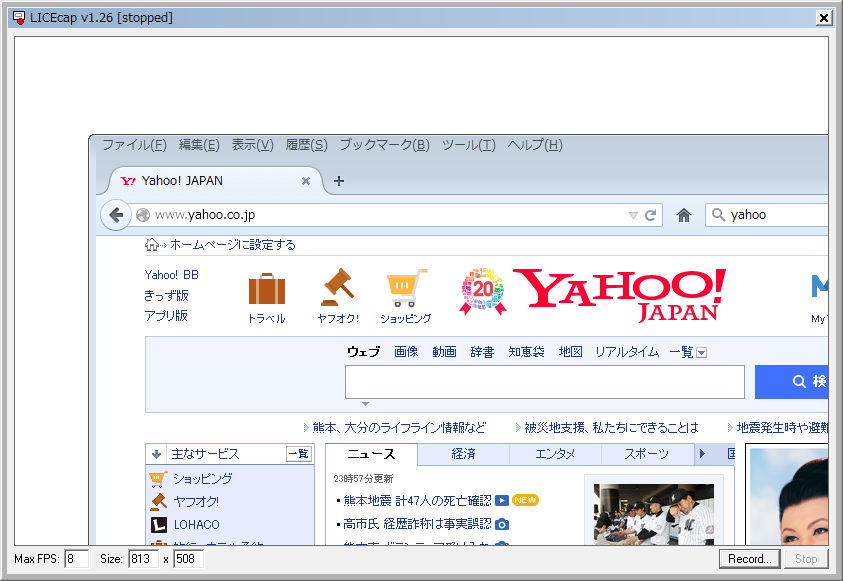Image resolution: width=843 pixels, height=581 pixels.
Task: Select the 画像 search category
Action: pos(406,352)
